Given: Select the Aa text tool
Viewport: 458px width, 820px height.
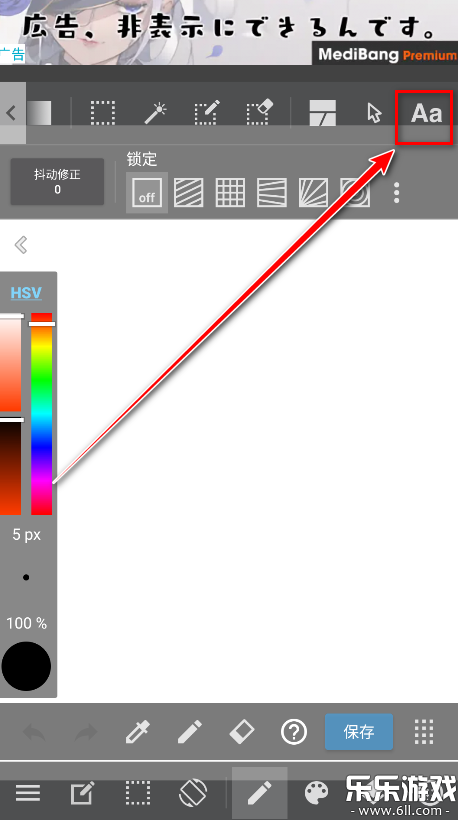Looking at the screenshot, I should (x=426, y=113).
